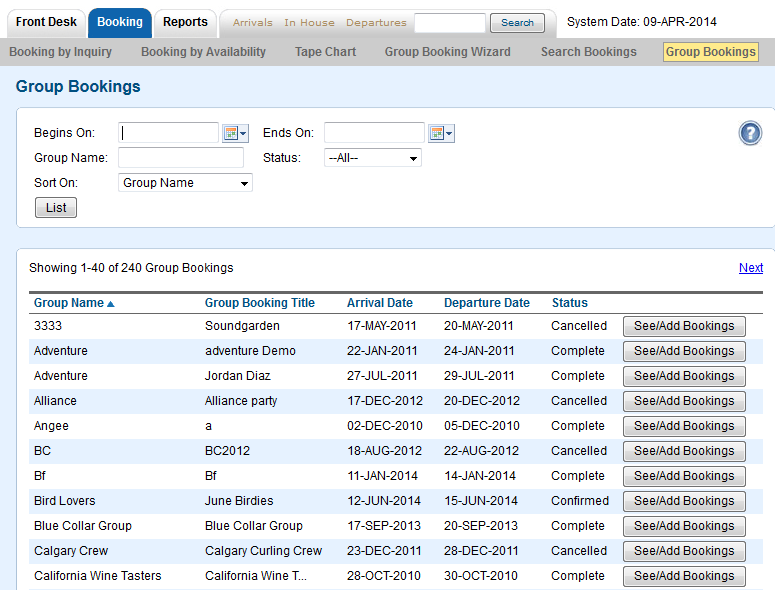The image size is (775, 590).
Task: Sort by Group Booking Title header
Action: click(x=259, y=303)
